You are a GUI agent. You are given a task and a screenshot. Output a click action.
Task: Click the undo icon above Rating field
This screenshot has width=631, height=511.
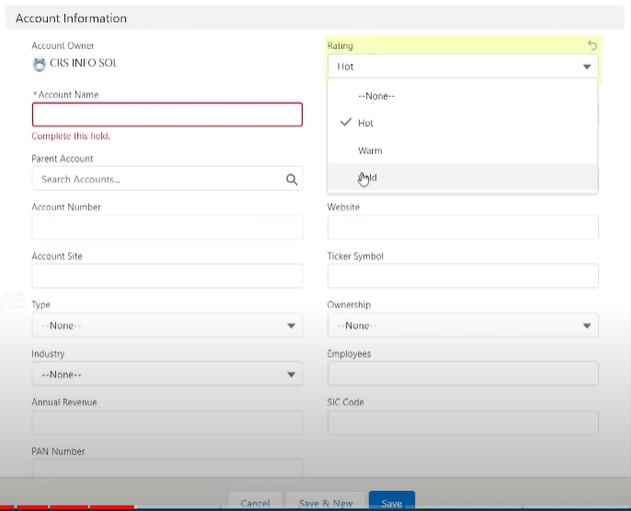(592, 45)
